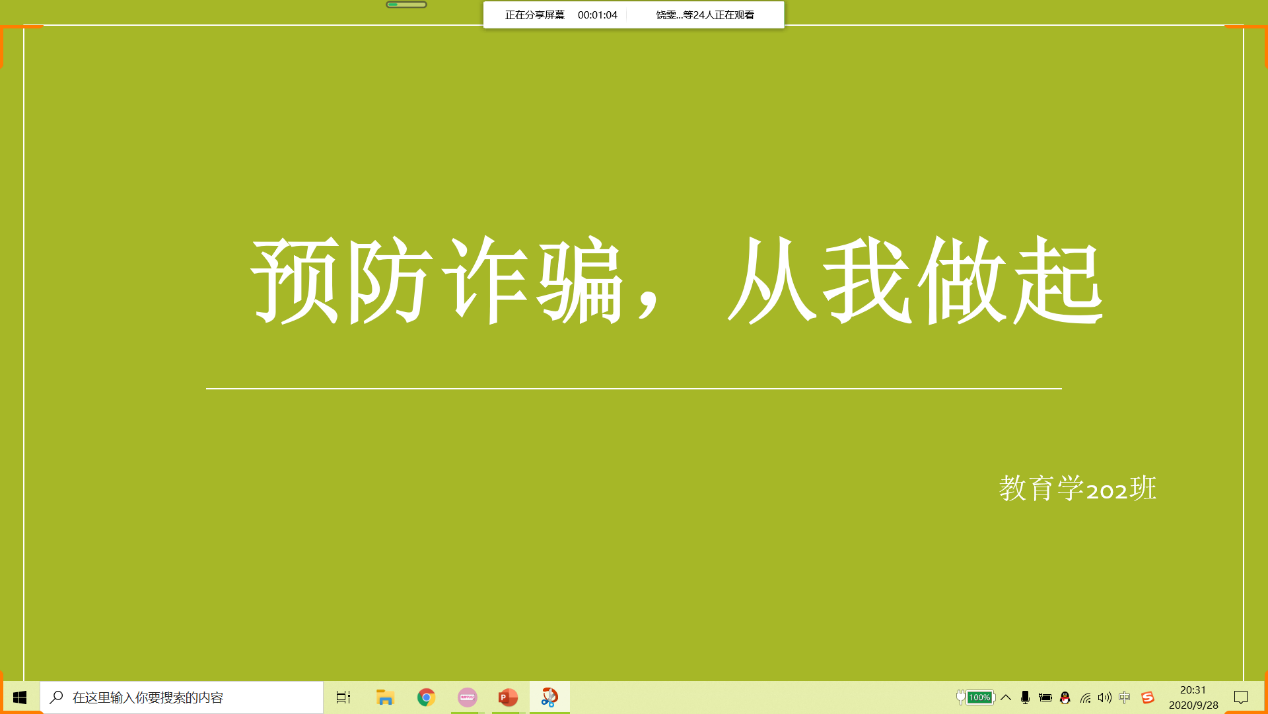Open the Windows Start menu
This screenshot has height=714, width=1268.
19,697
